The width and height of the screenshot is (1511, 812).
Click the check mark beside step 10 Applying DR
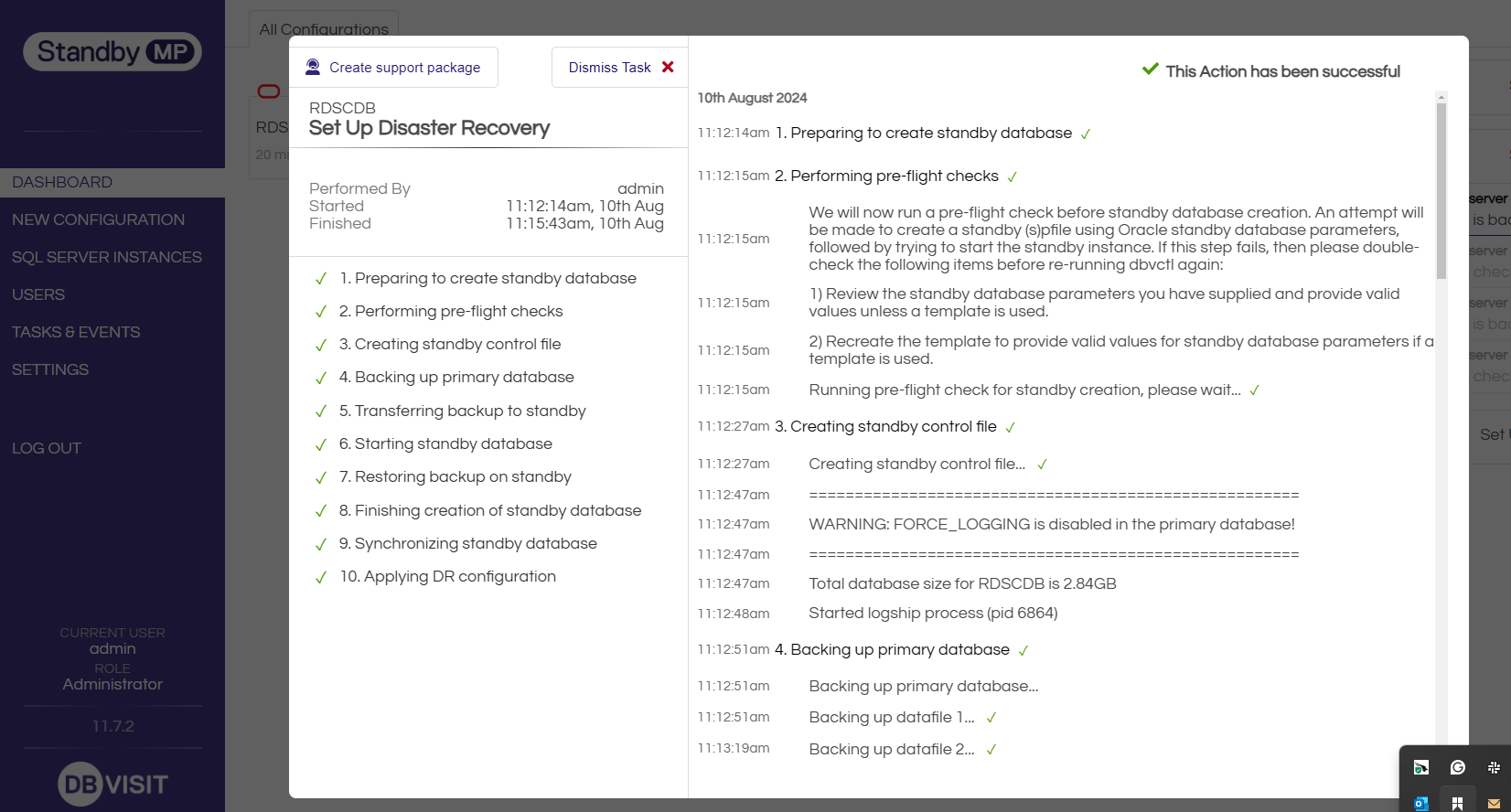click(321, 577)
